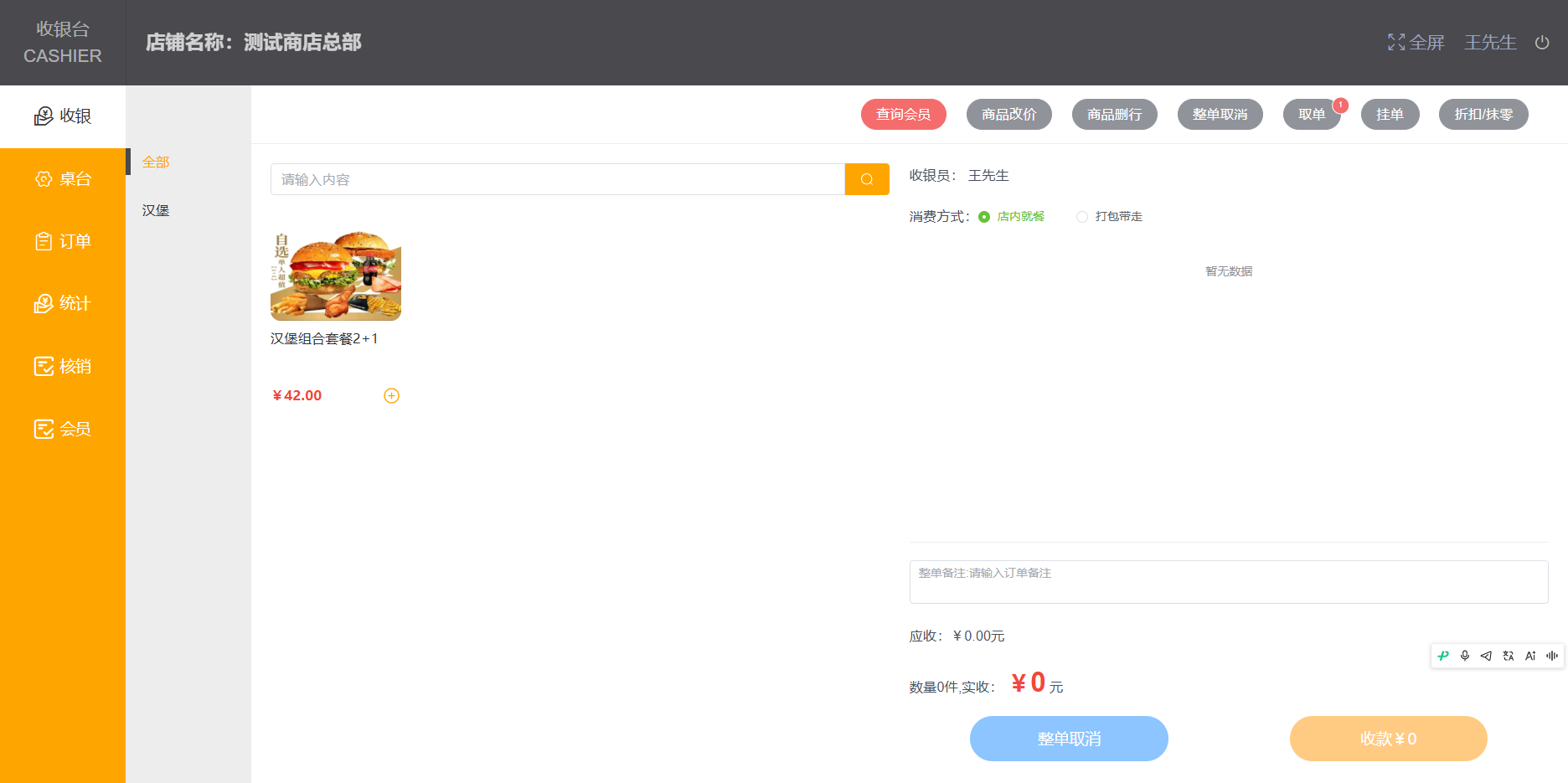This screenshot has width=1568, height=783.
Task: Select the 店内就餐 dine-in radio option
Action: coord(1012,217)
